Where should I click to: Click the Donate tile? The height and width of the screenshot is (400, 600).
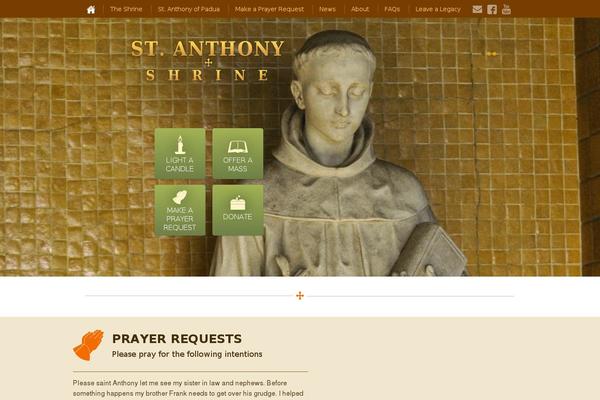click(x=238, y=210)
